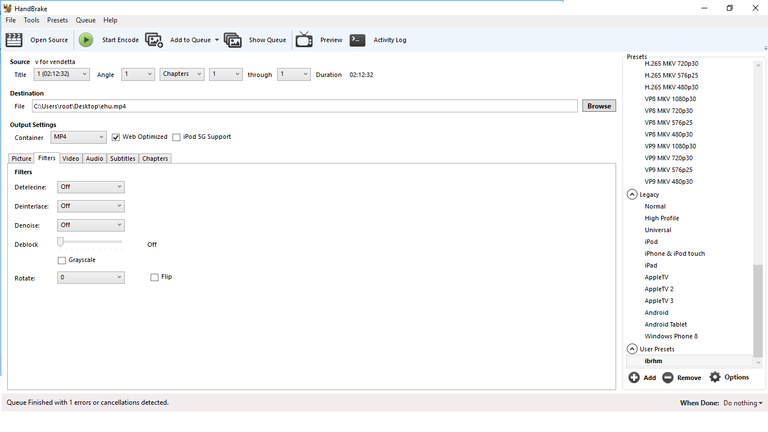Select the VP8 MKV 1080p30 preset

click(x=670, y=98)
